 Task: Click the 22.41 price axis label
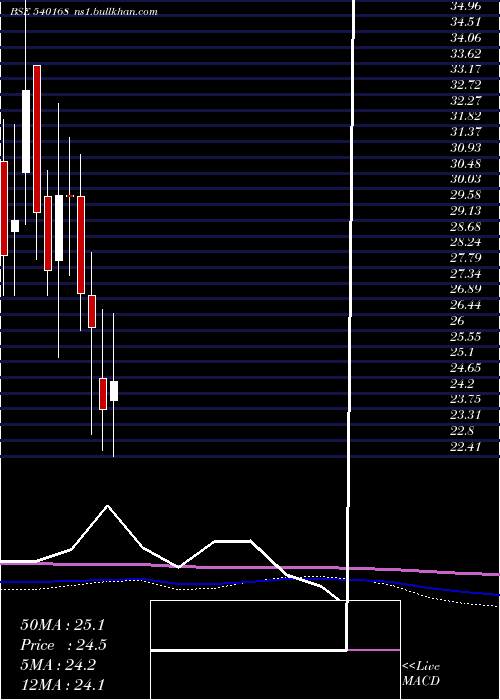pos(465,446)
